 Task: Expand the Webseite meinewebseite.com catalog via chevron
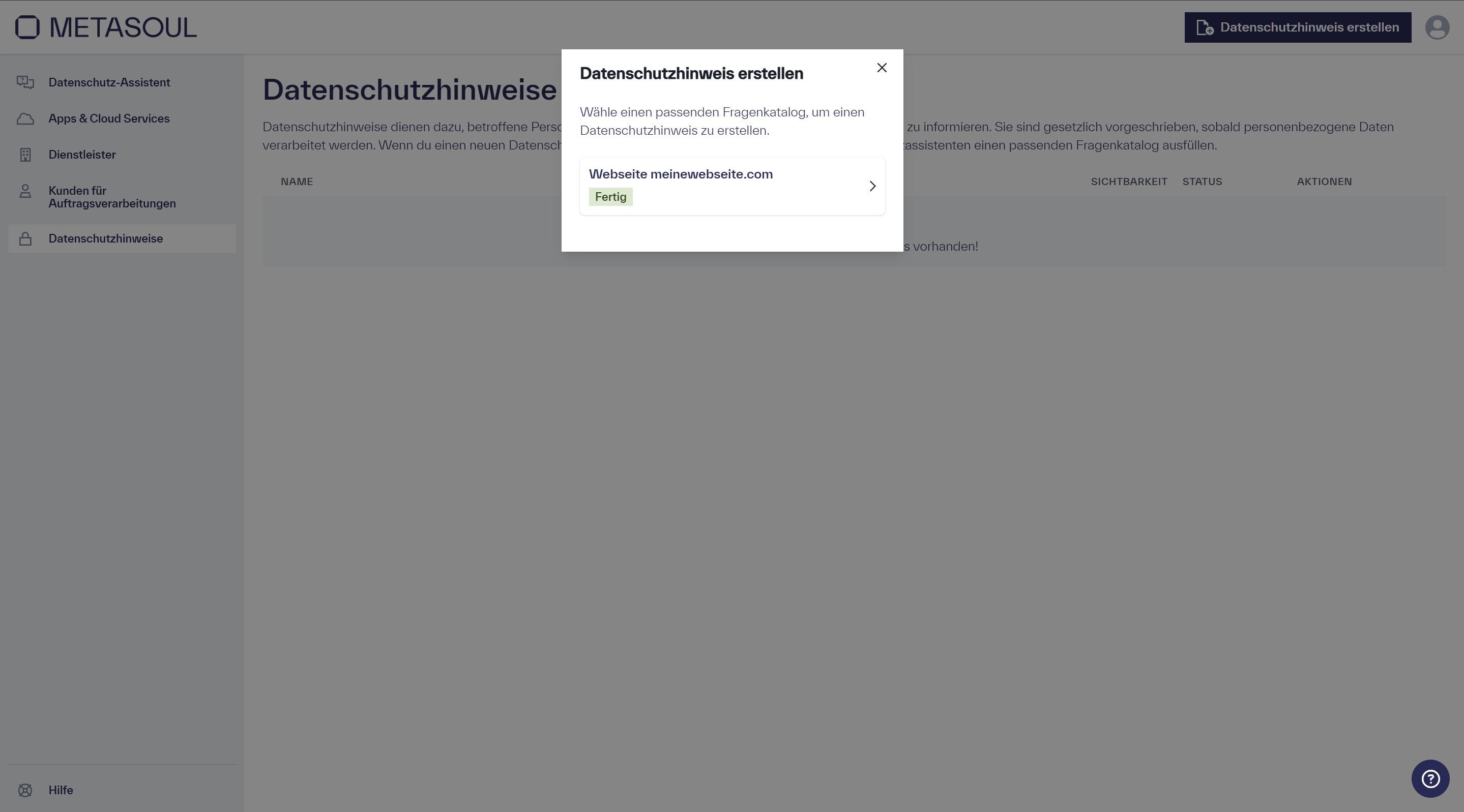pyautogui.click(x=872, y=187)
